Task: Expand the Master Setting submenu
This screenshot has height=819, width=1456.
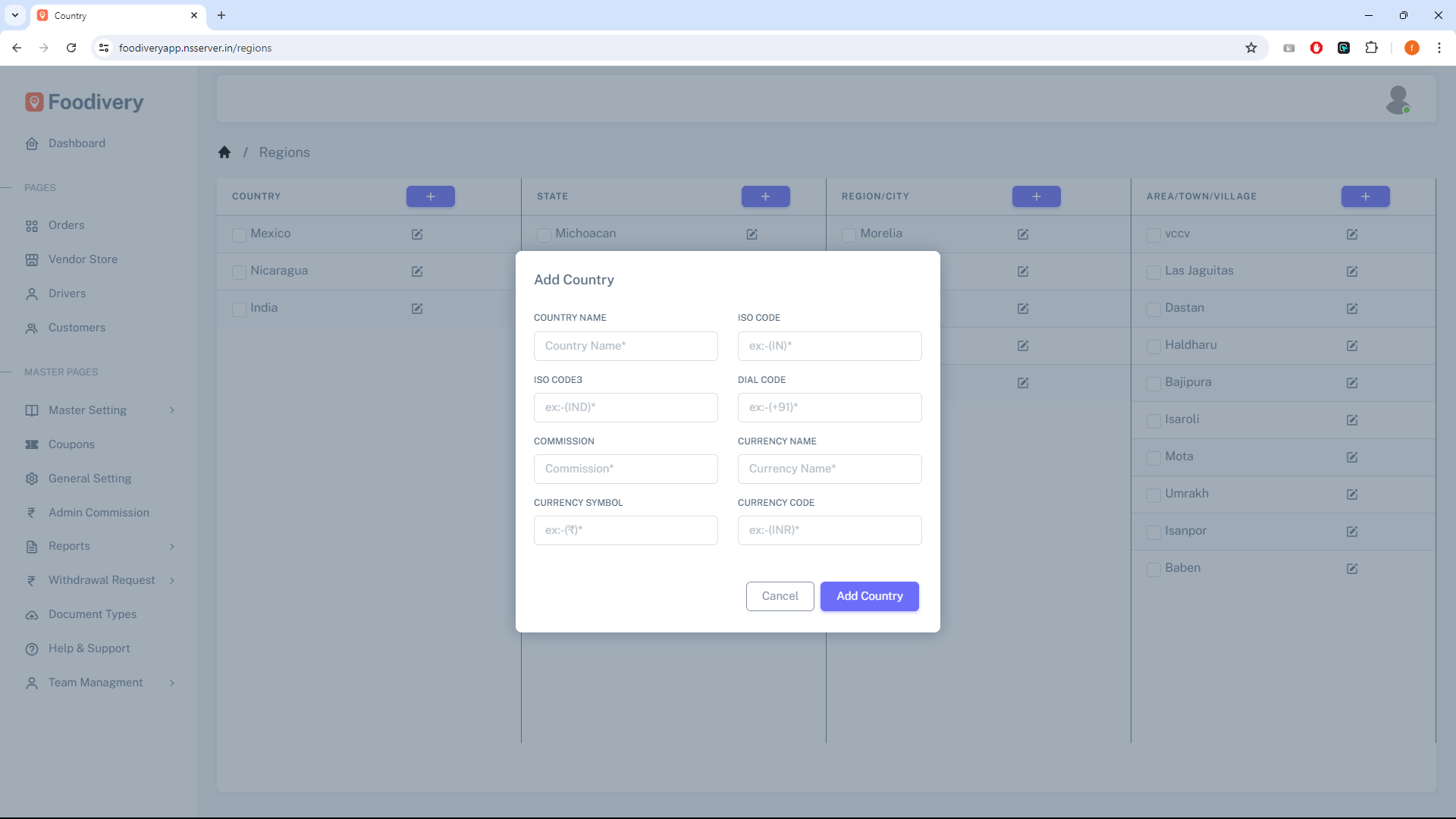Action: 86,410
